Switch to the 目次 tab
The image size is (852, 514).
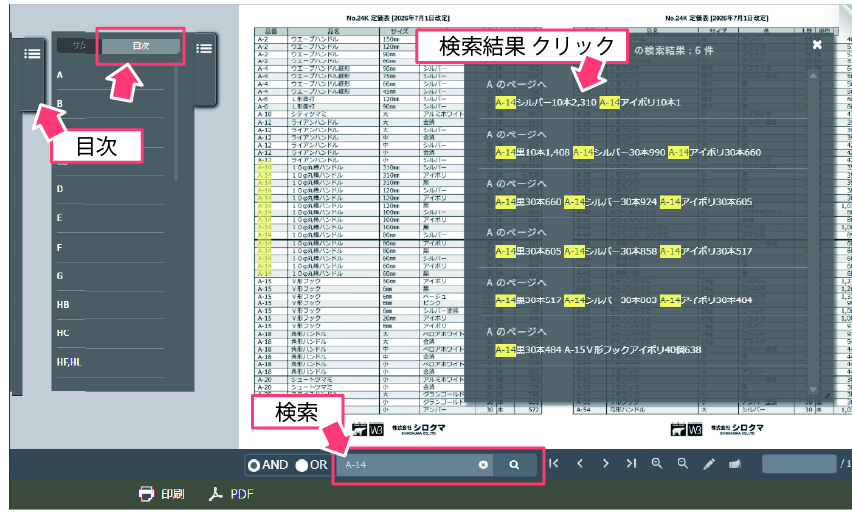point(141,46)
